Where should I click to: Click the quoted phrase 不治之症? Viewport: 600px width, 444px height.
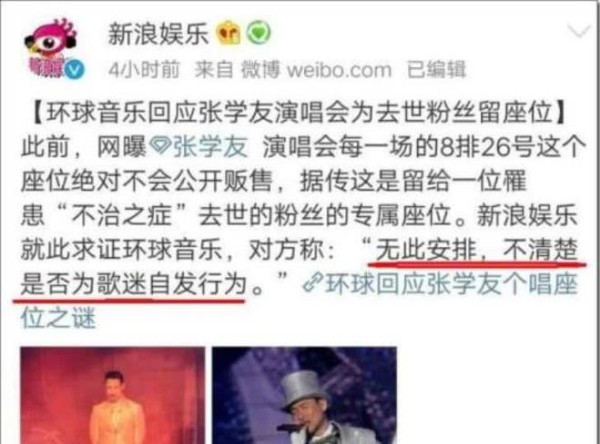click(x=122, y=215)
